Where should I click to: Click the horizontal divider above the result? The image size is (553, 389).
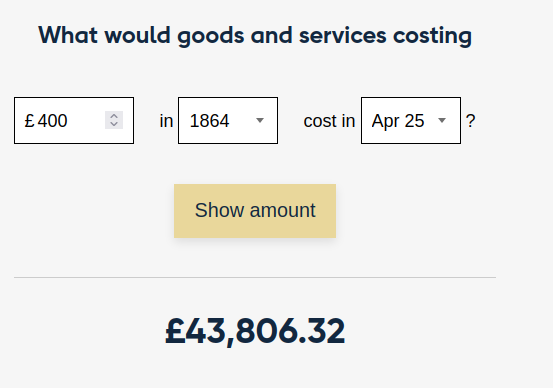pos(255,278)
